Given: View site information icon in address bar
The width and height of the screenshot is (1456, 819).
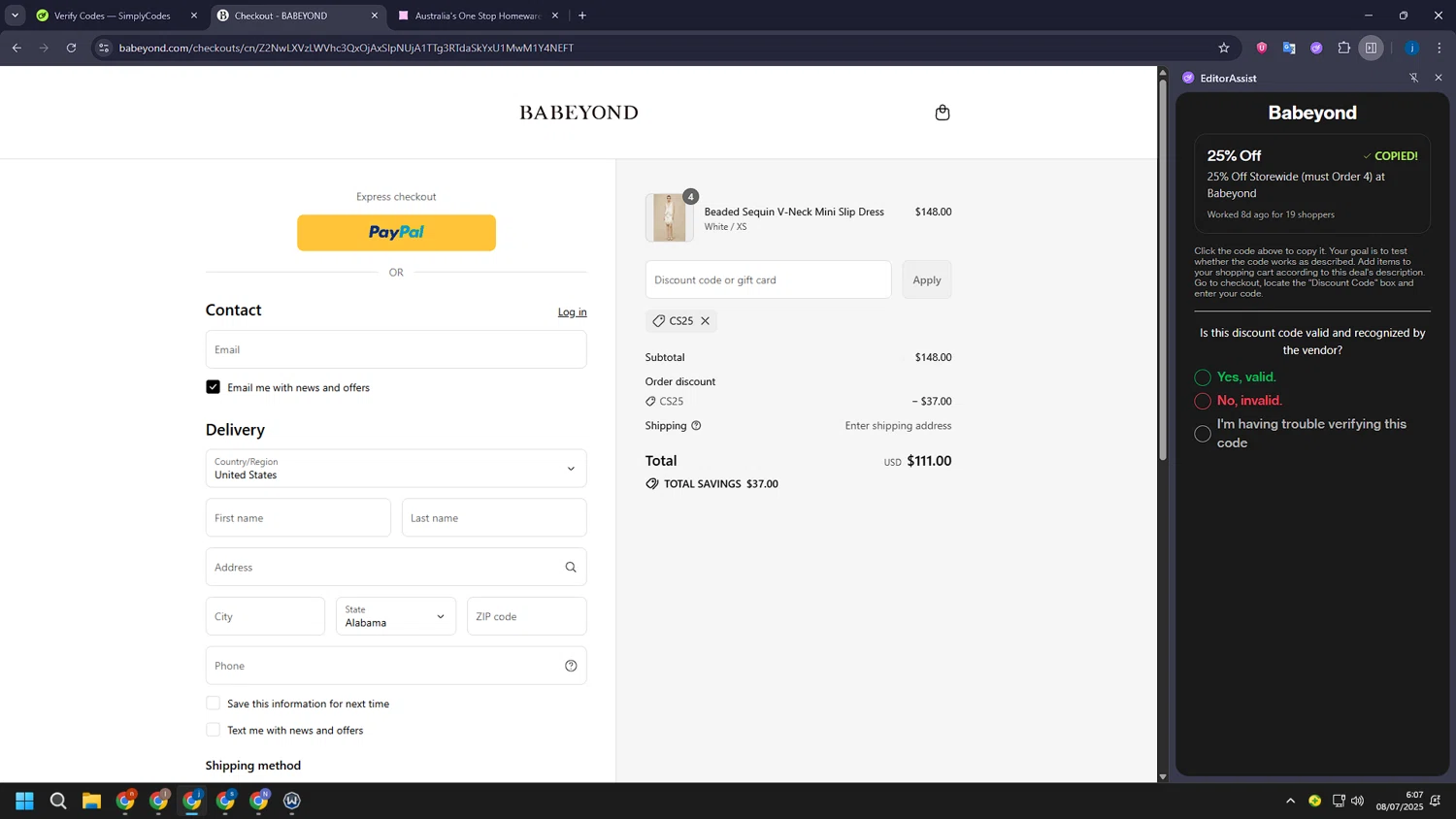Looking at the screenshot, I should pyautogui.click(x=104, y=48).
